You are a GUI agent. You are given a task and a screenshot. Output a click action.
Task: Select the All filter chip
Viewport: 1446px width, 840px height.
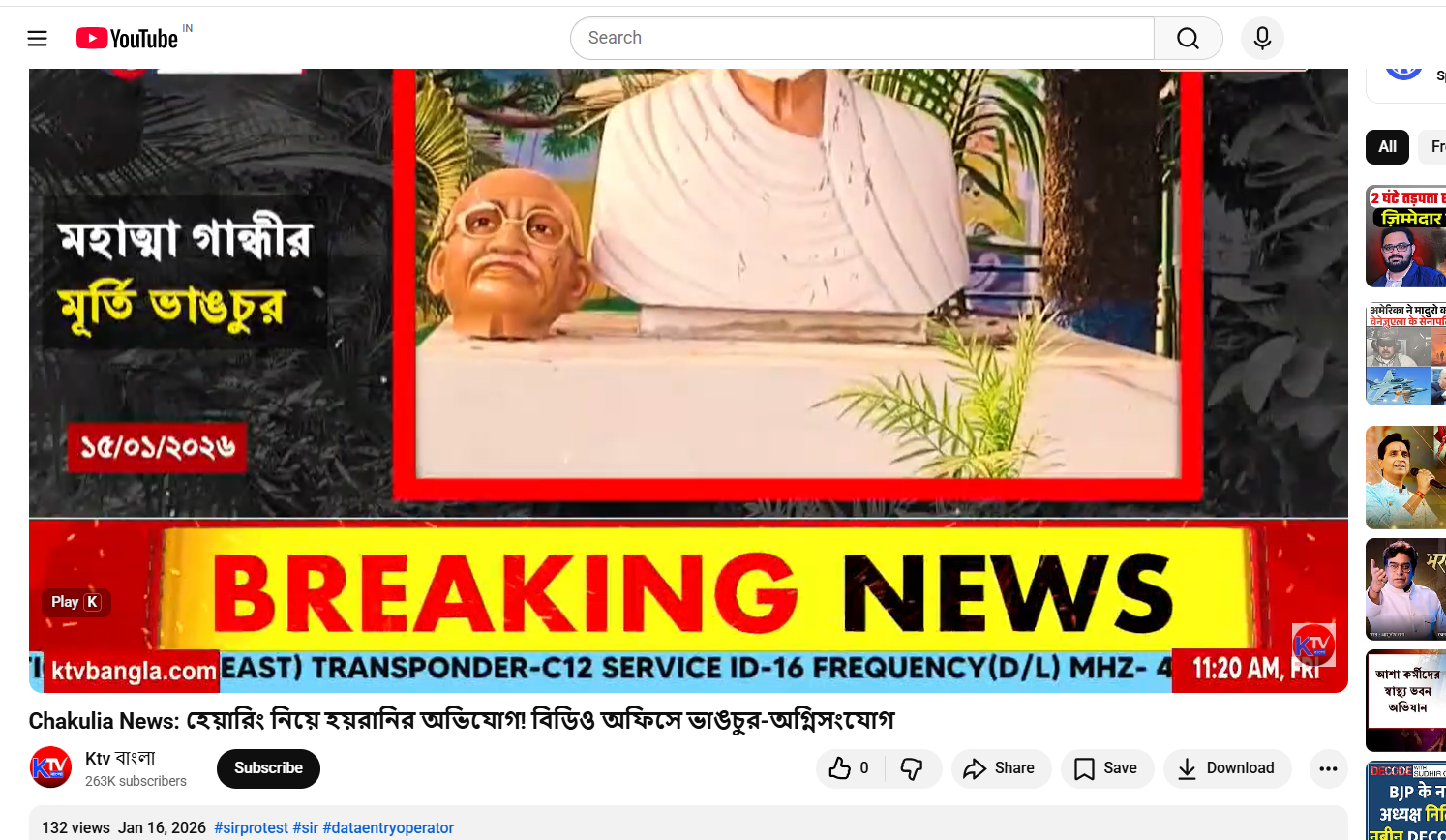1387,147
